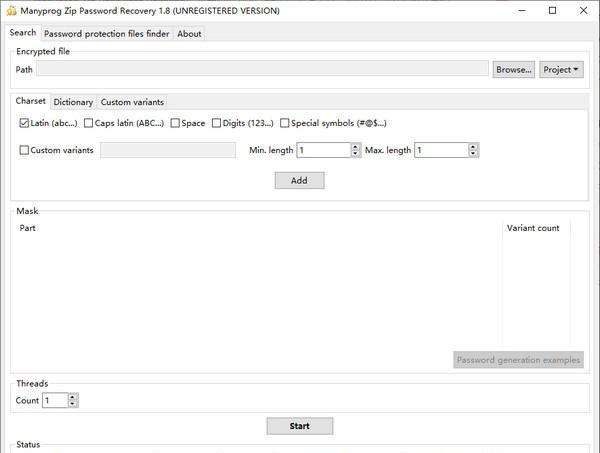Click the Start button
This screenshot has width=600, height=453.
pyautogui.click(x=300, y=426)
